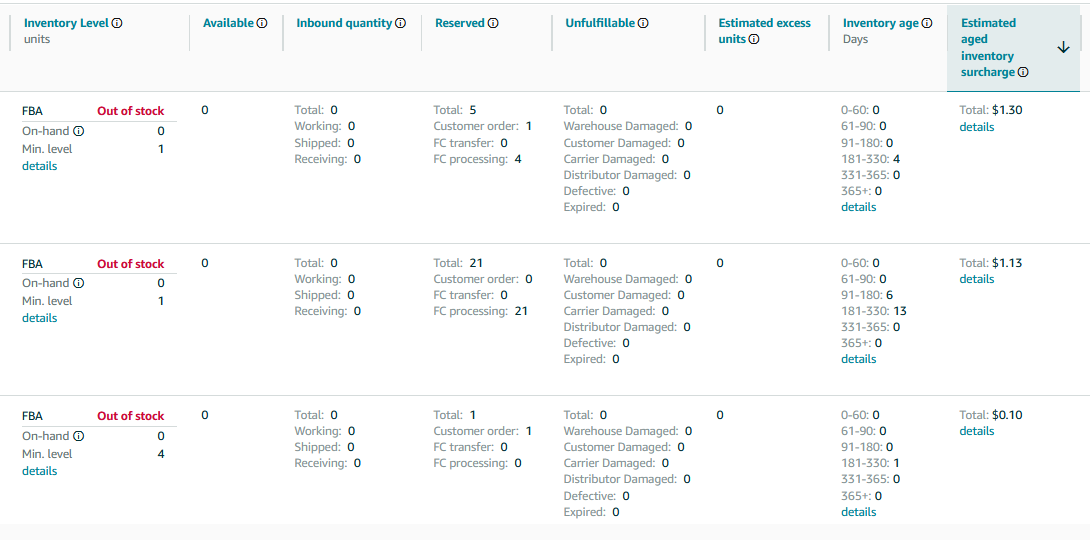1090x540 pixels.
Task: Open inventory age details in first row
Action: click(x=859, y=206)
